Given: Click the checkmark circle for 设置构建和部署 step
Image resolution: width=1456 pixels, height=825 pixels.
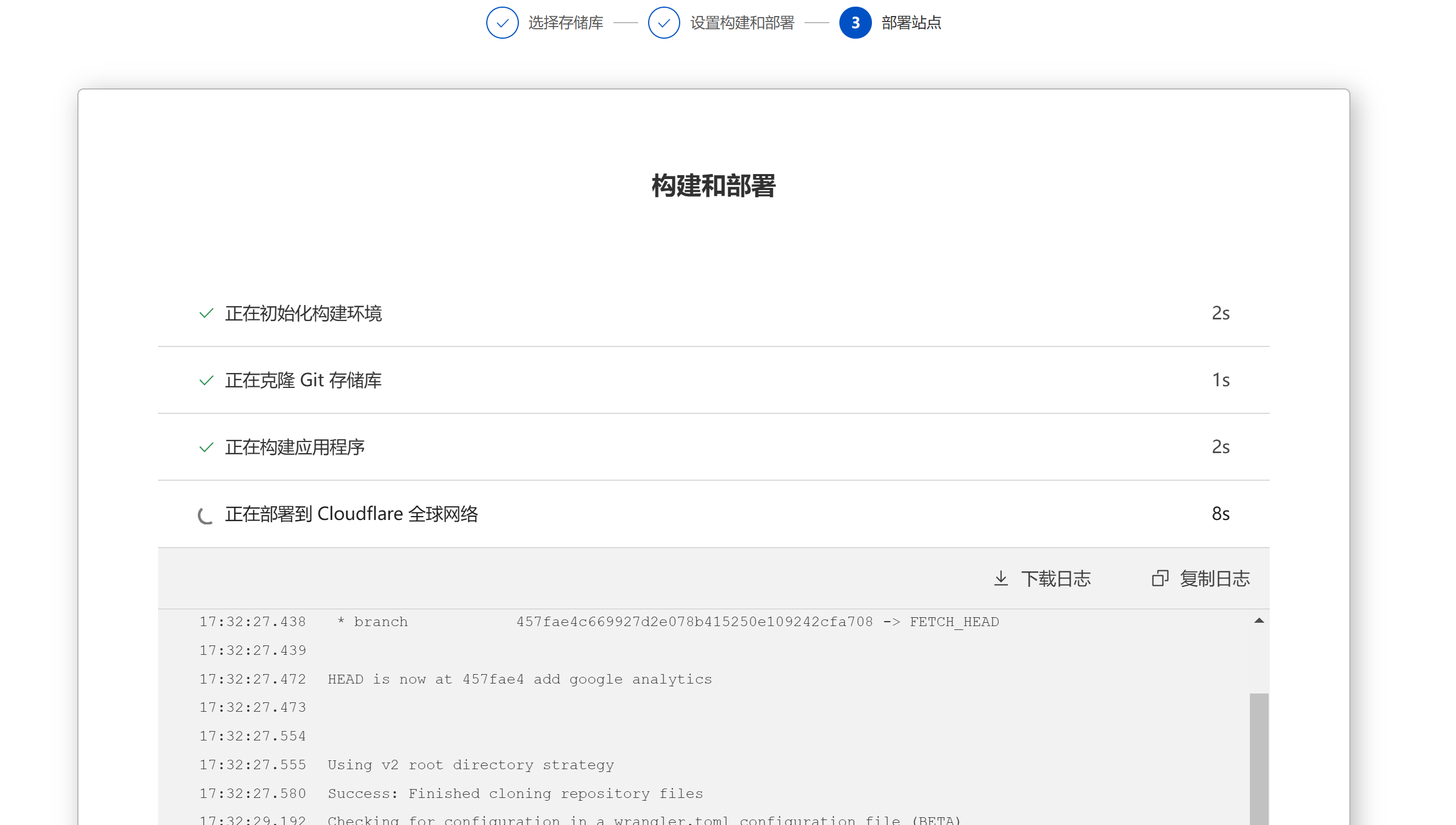Looking at the screenshot, I should click(664, 23).
